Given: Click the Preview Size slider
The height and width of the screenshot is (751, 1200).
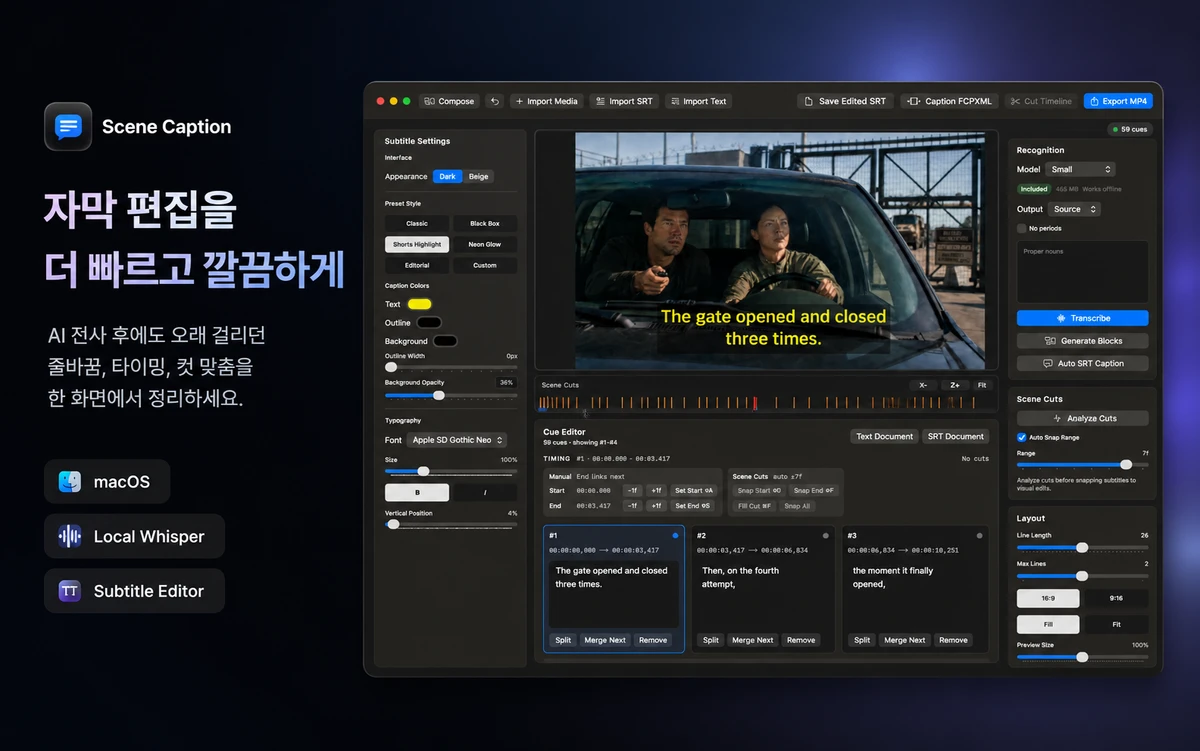Looking at the screenshot, I should click(1082, 657).
